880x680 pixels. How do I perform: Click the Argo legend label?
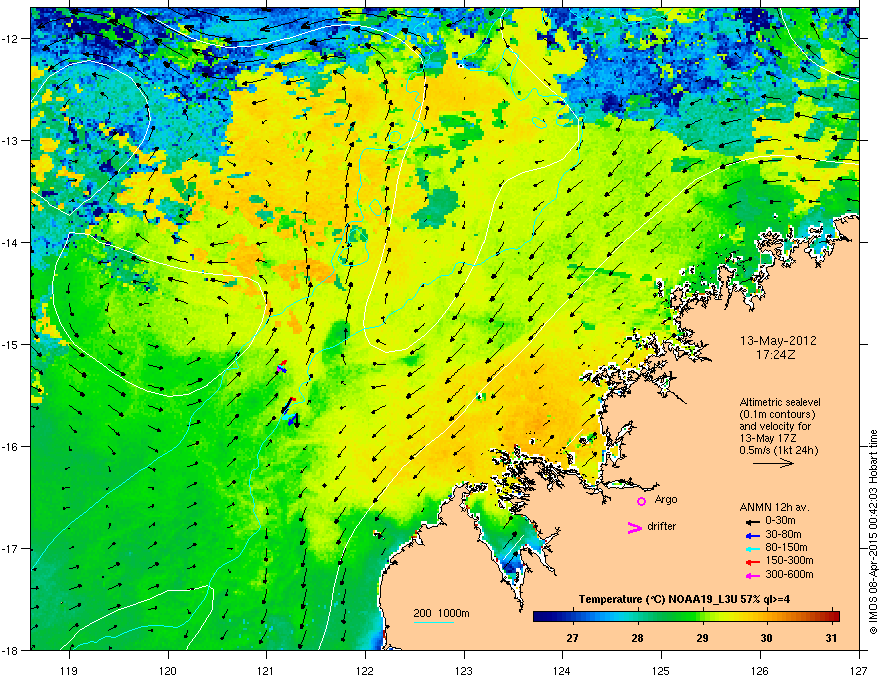point(666,500)
